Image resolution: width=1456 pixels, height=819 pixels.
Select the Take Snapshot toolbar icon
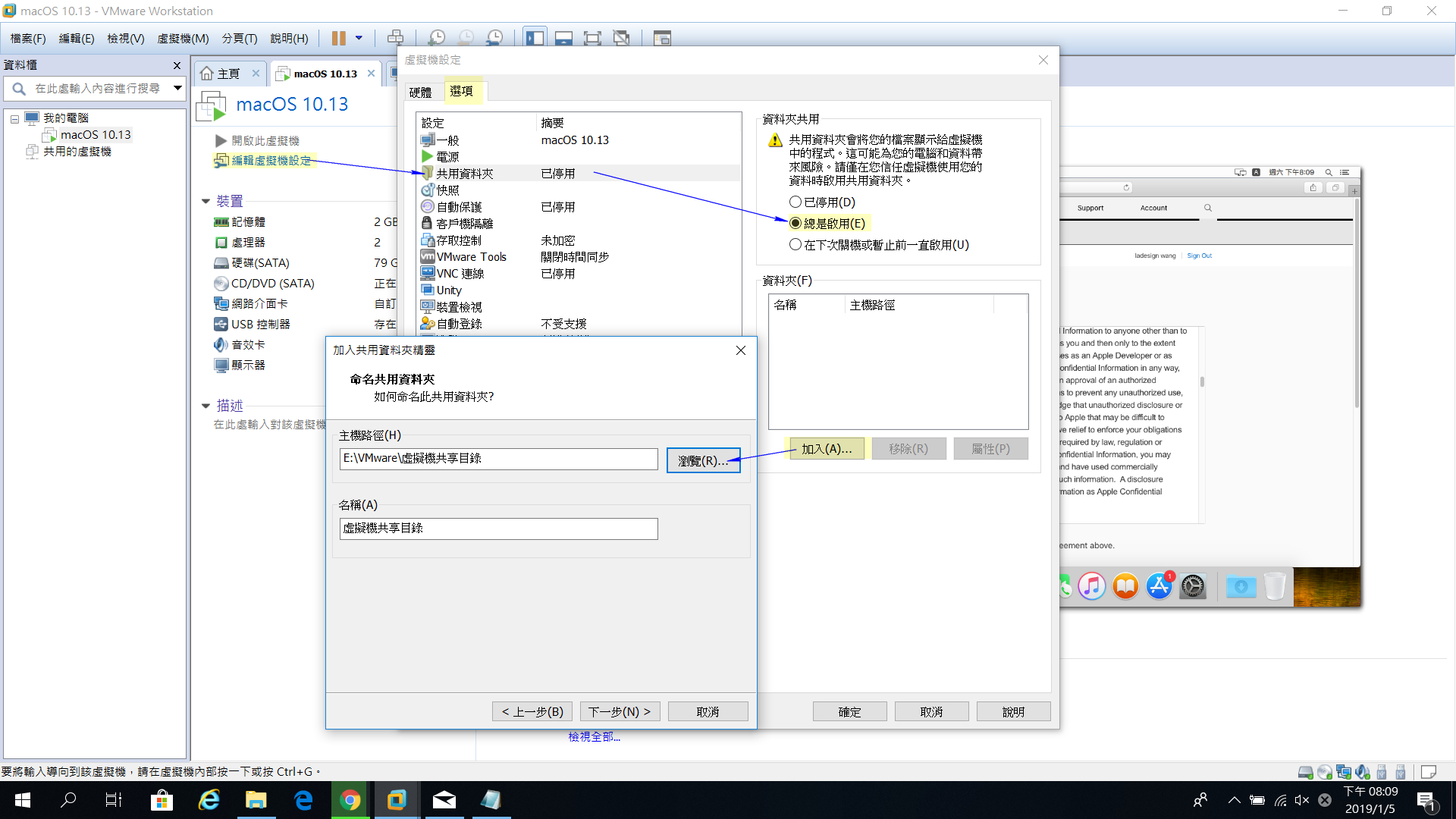[437, 37]
